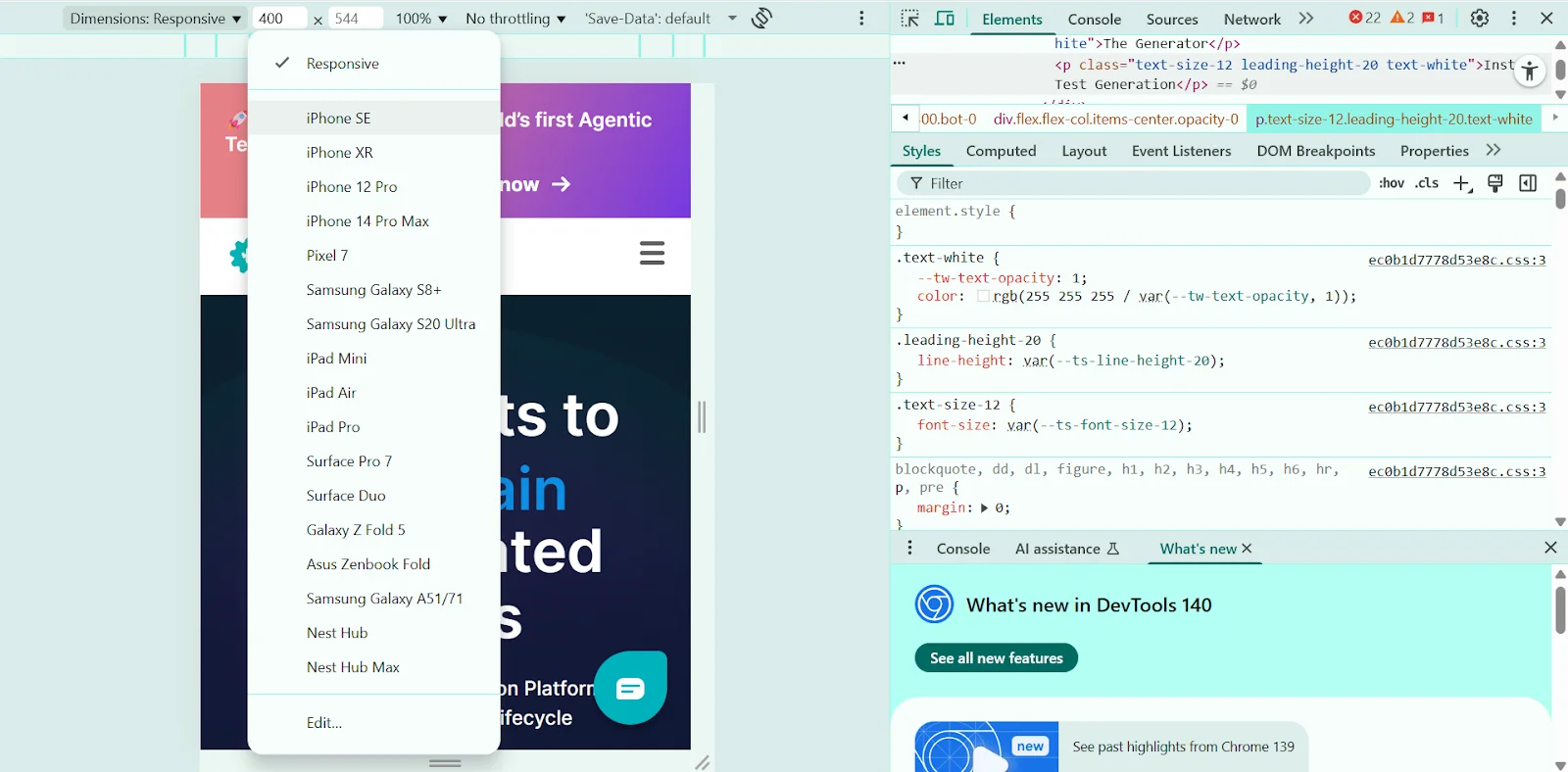This screenshot has width=1568, height=772.
Task: Click the viewport right edge resize handle
Action: (x=702, y=417)
